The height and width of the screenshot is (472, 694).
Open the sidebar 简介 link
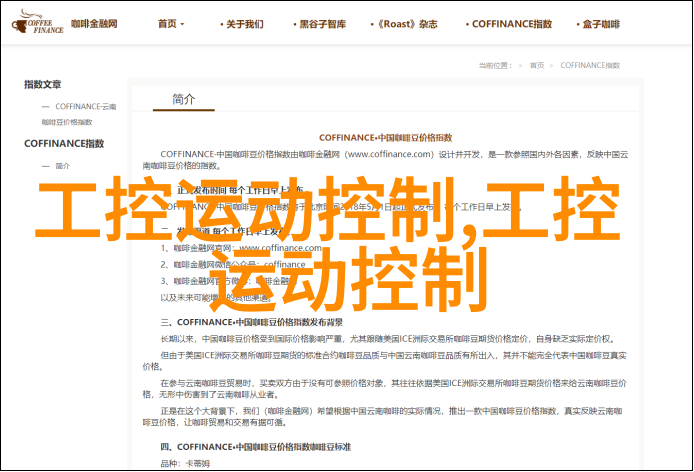(62, 166)
